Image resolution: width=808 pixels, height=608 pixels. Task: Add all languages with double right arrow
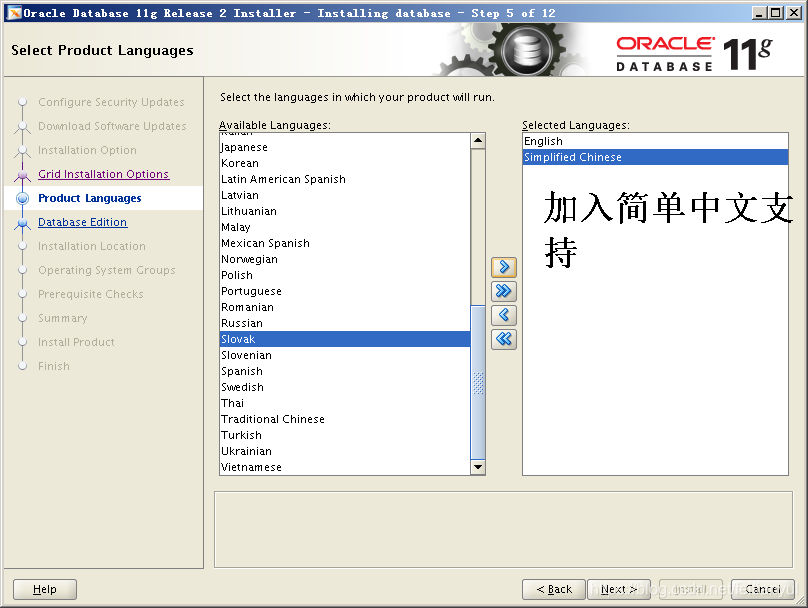503,291
